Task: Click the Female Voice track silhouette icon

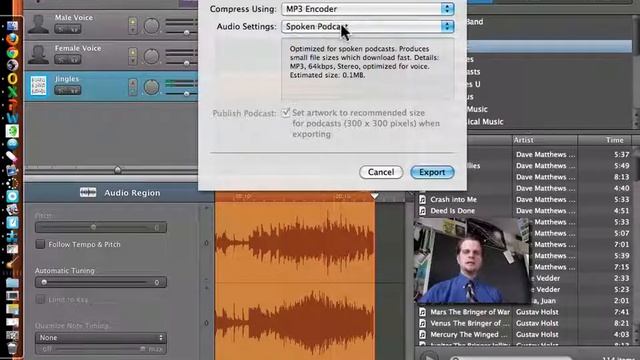Action: (38, 55)
